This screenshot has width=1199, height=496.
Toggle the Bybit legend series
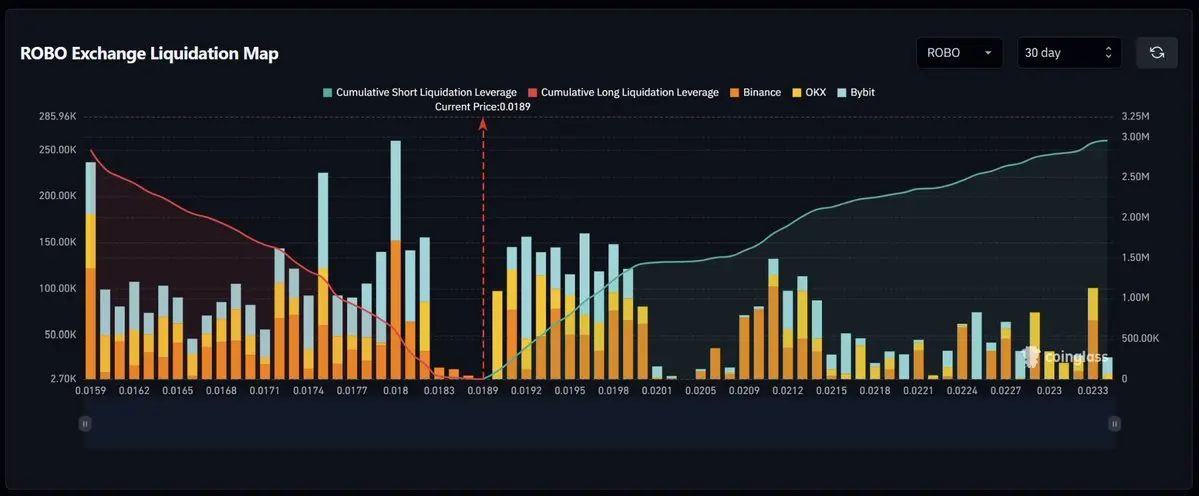click(856, 92)
